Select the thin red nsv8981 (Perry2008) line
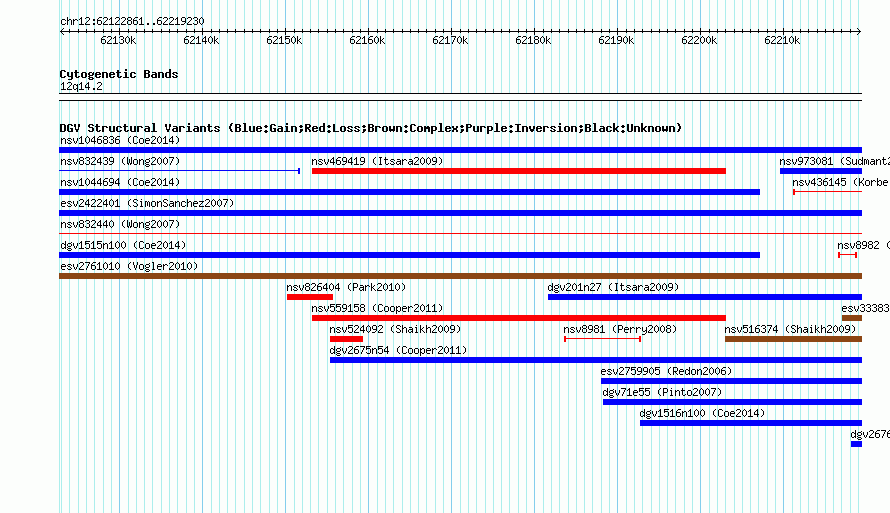Screen dimensions: 890x513 pyautogui.click(x=603, y=339)
